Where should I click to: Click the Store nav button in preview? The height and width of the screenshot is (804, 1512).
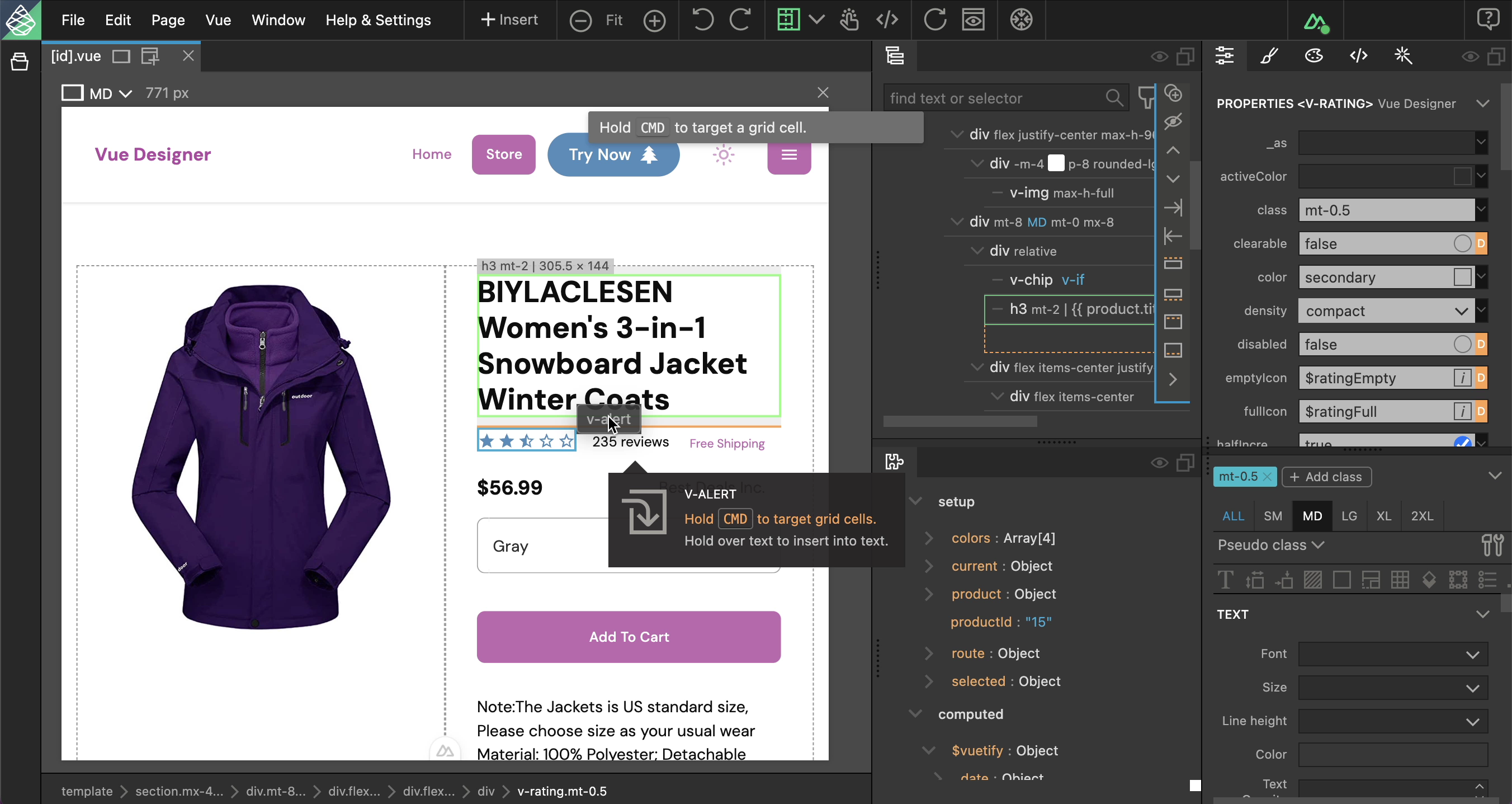tap(504, 154)
